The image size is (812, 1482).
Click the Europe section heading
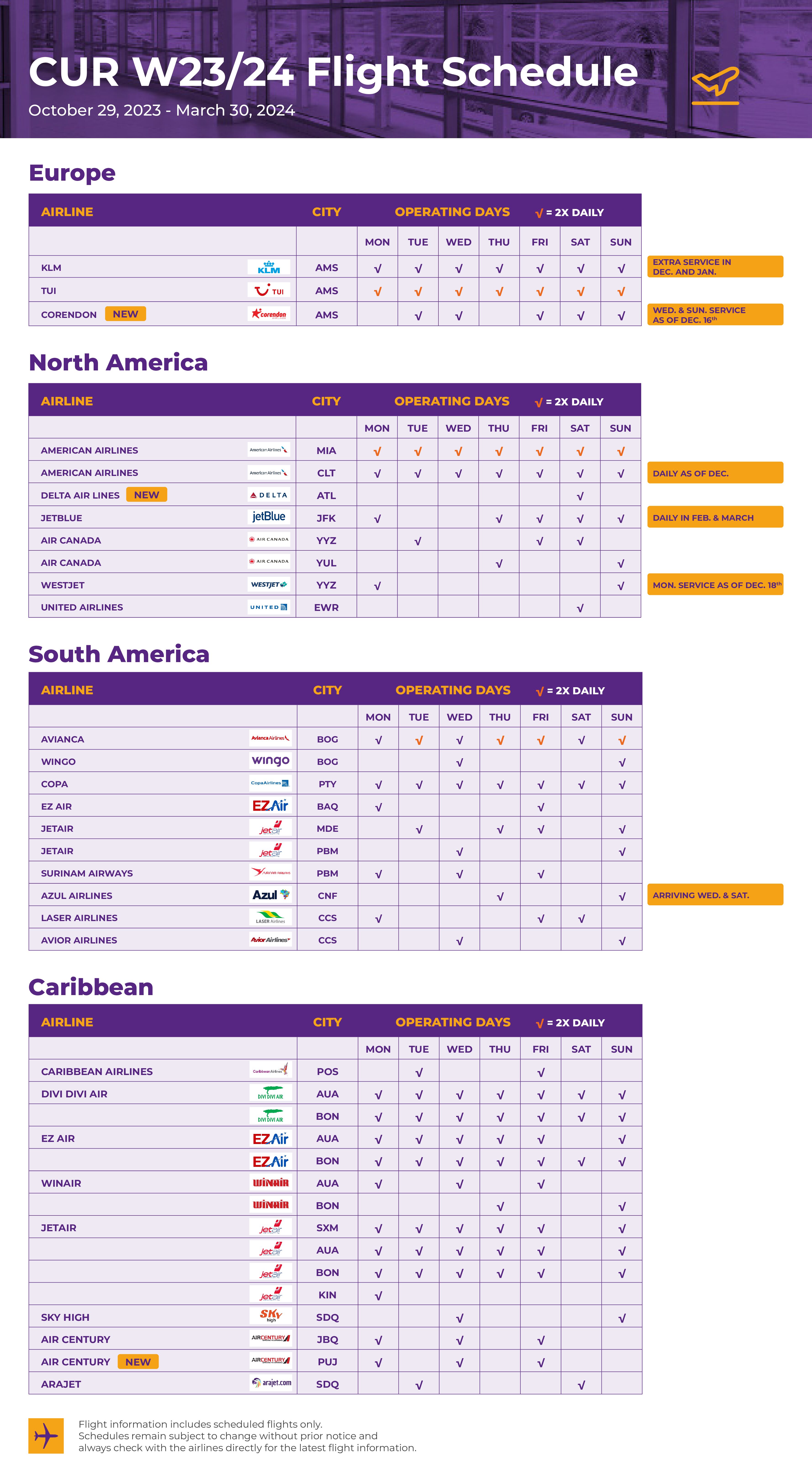tap(72, 173)
